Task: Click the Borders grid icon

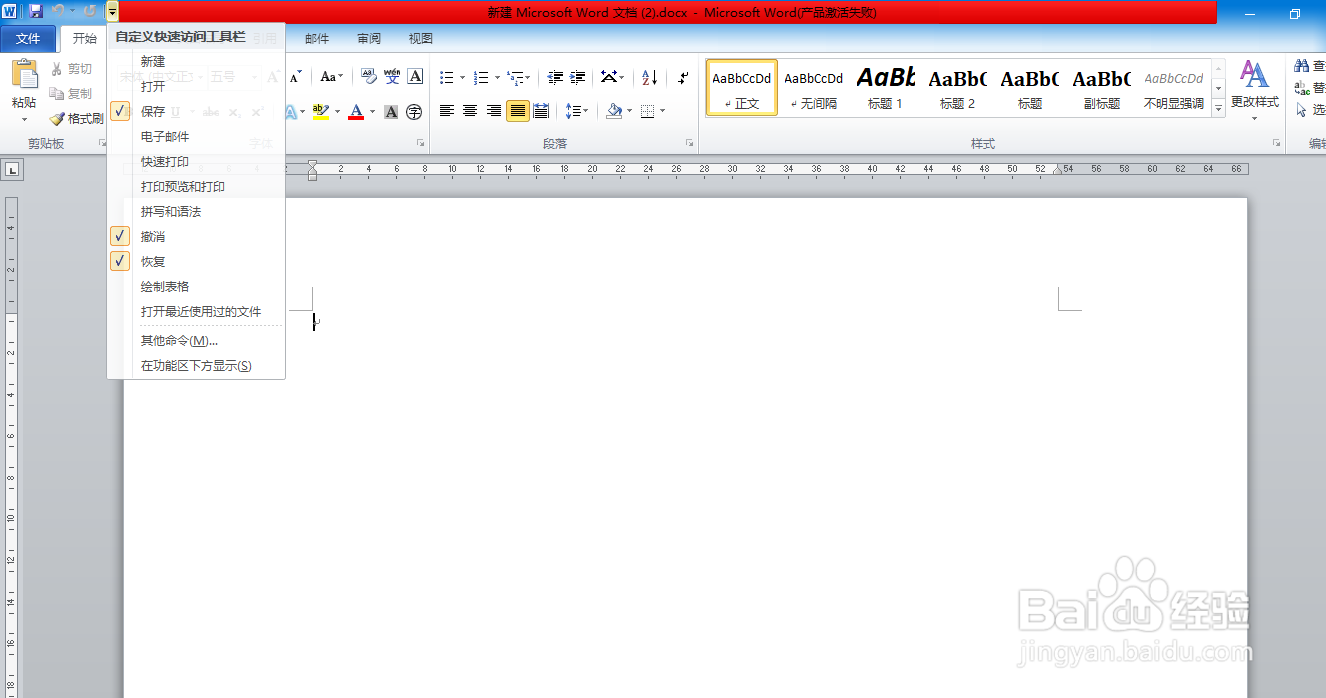Action: [x=648, y=111]
